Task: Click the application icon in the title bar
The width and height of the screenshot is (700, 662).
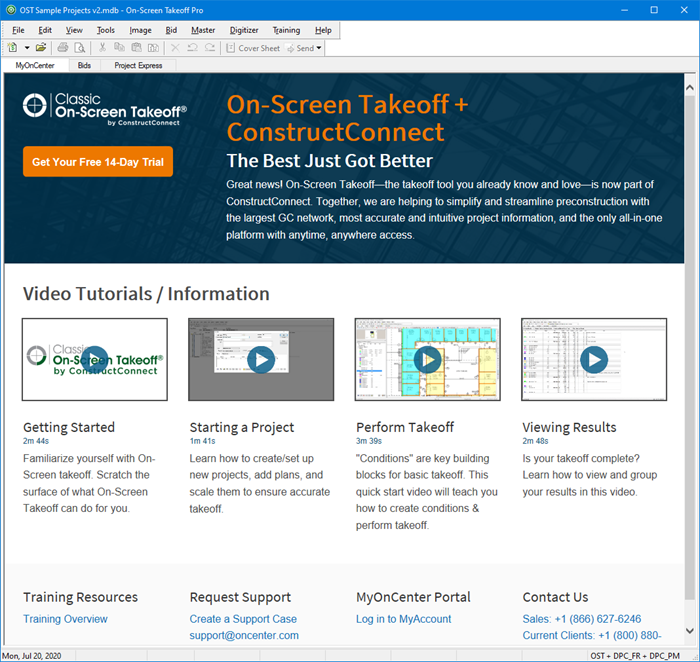Action: [11, 10]
